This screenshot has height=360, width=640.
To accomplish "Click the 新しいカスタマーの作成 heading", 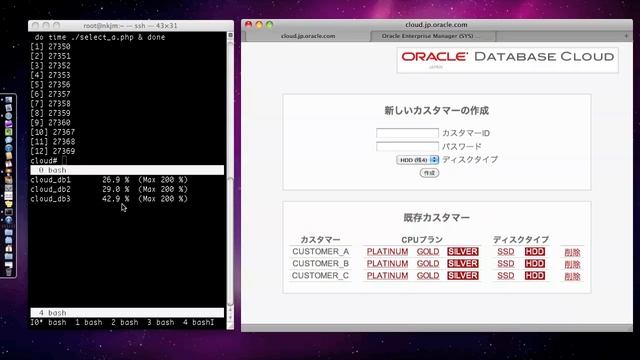I will pyautogui.click(x=436, y=111).
